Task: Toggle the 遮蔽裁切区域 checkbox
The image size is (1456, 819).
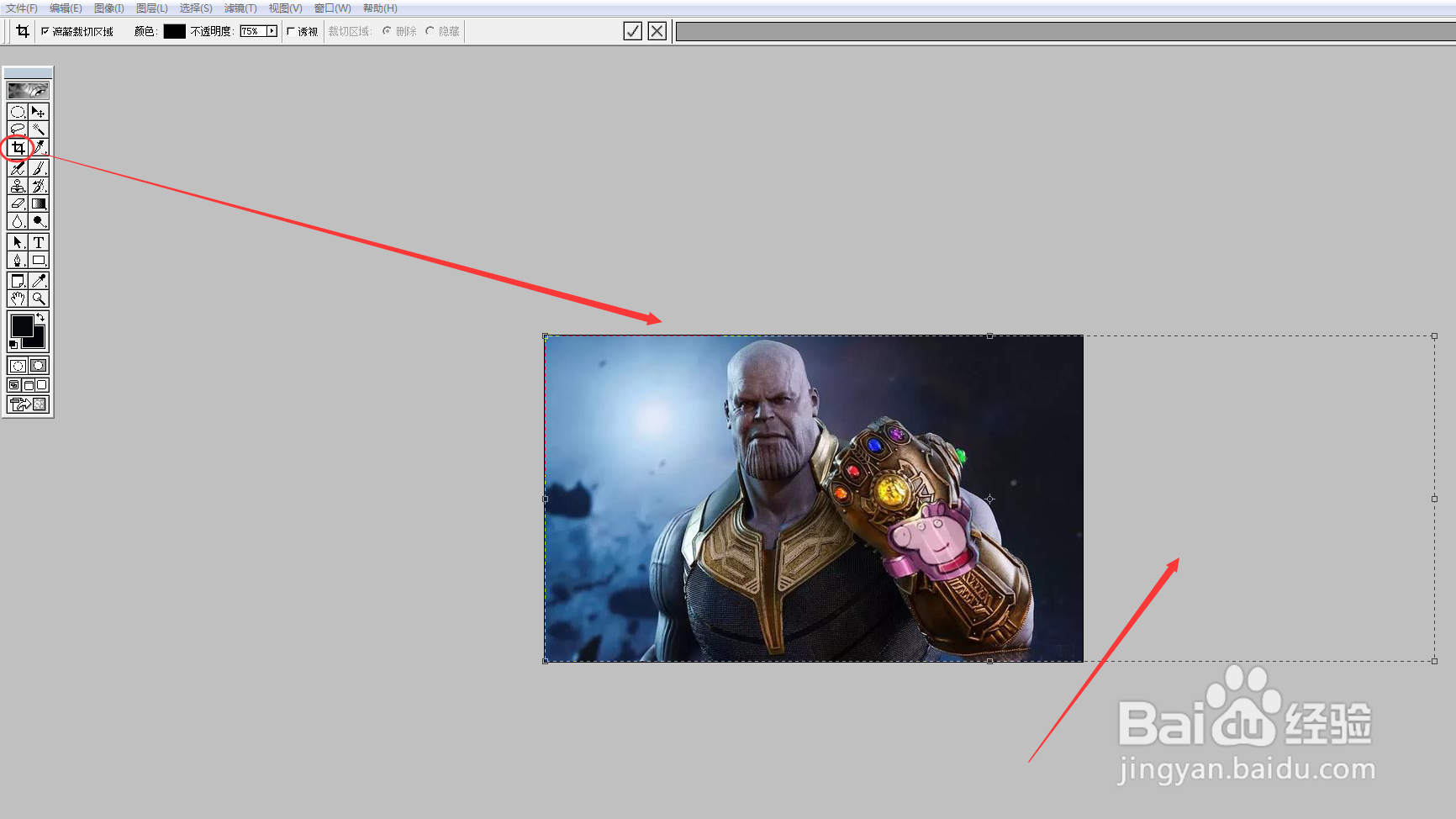Action: 45,31
